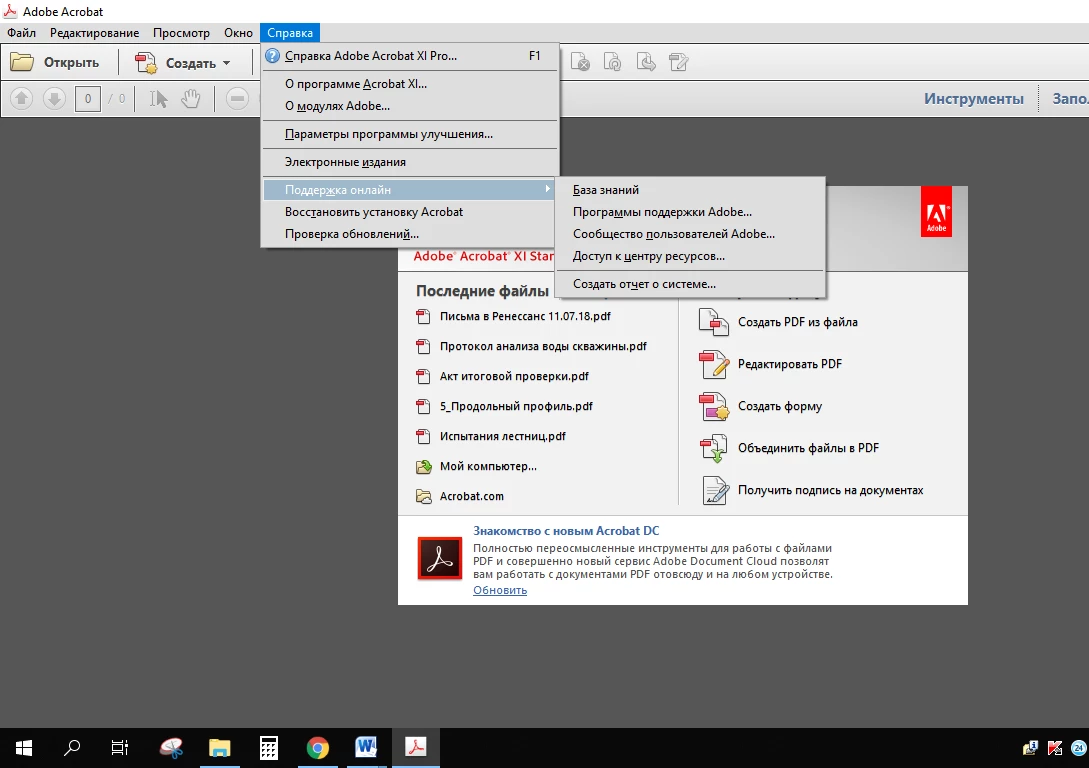Image resolution: width=1089 pixels, height=768 pixels.
Task: Select the text selection cursor tool
Action: point(158,99)
